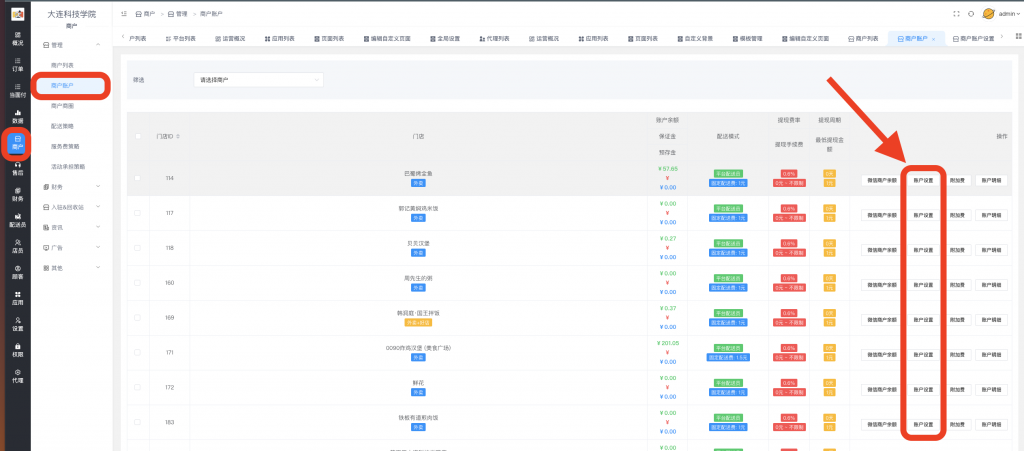1024x451 pixels.
Task: Click 账户设置 for 巴蜀烤全鱼 row
Action: [x=923, y=180]
